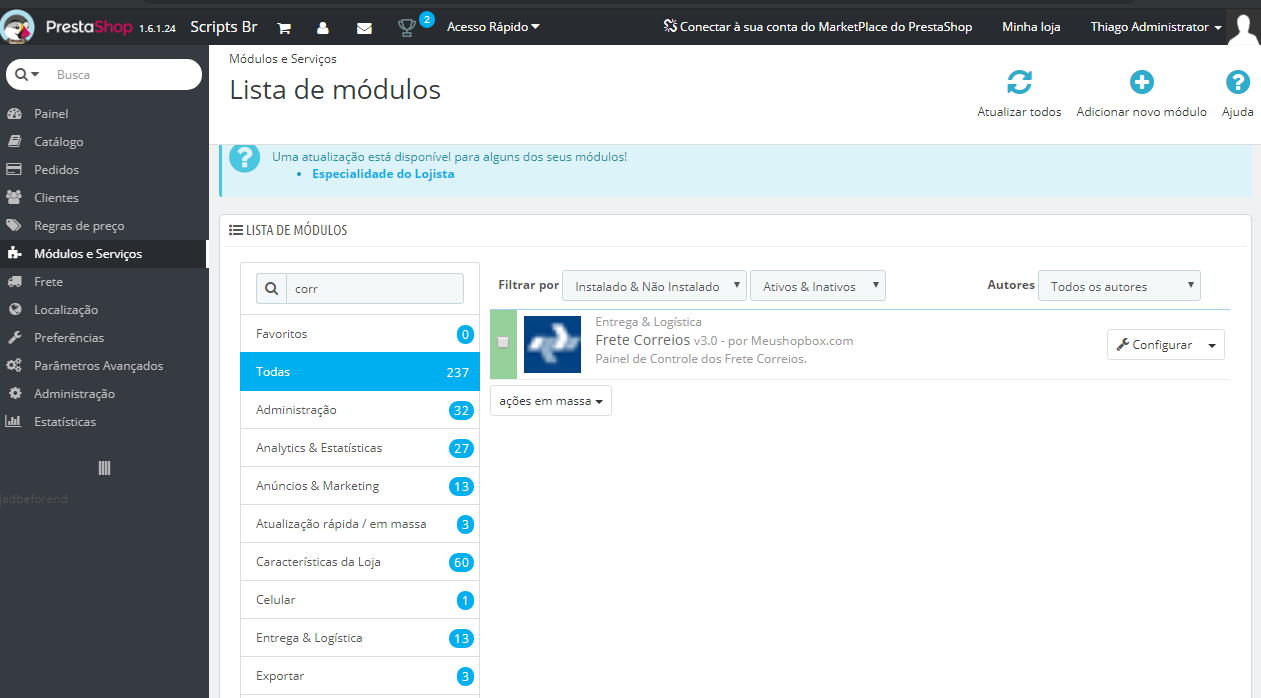Select Catálogo in the sidebar menu
Image resolution: width=1261 pixels, height=698 pixels.
[x=59, y=142]
